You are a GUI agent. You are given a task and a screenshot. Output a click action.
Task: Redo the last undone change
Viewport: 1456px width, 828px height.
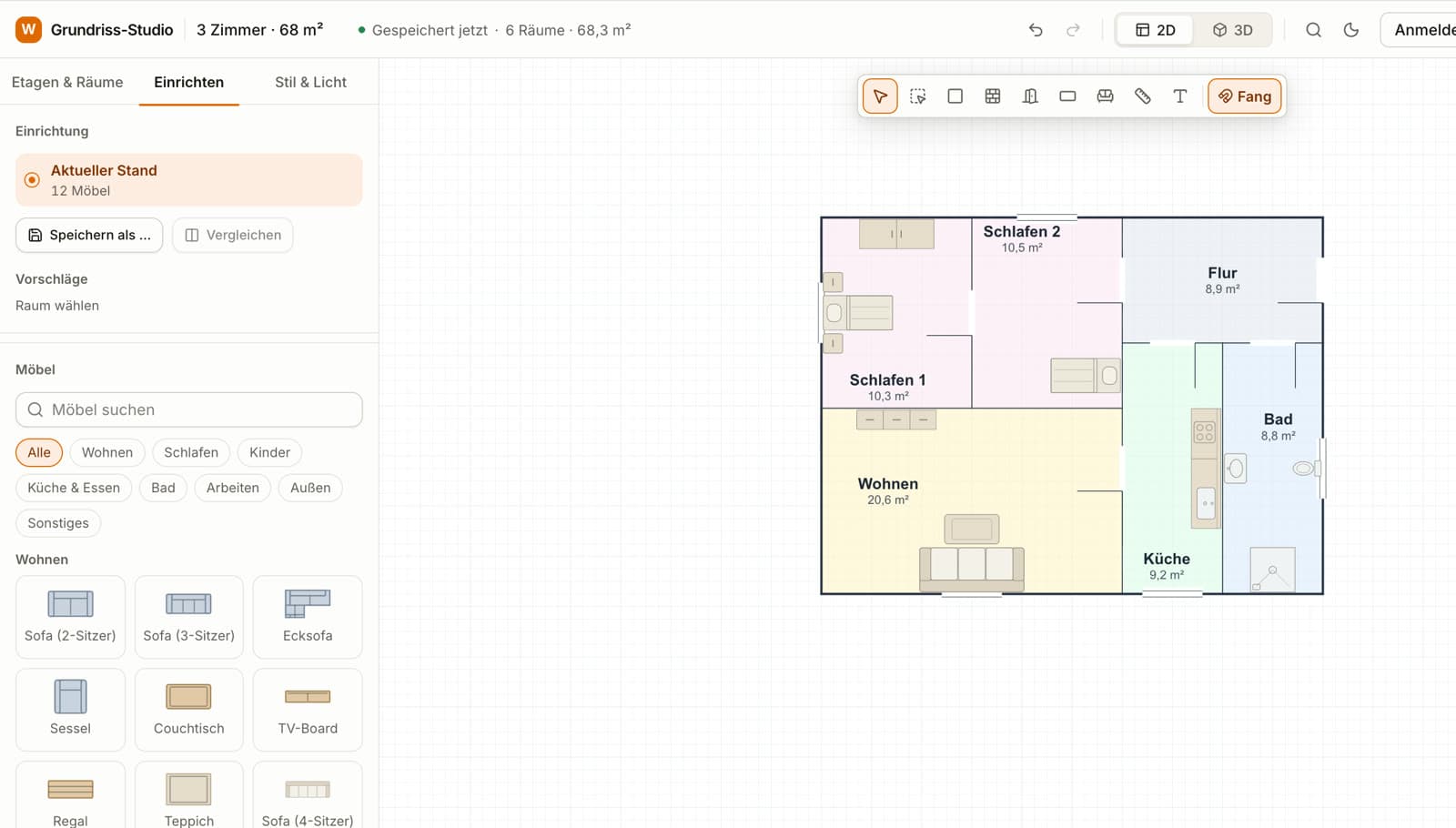tap(1073, 30)
